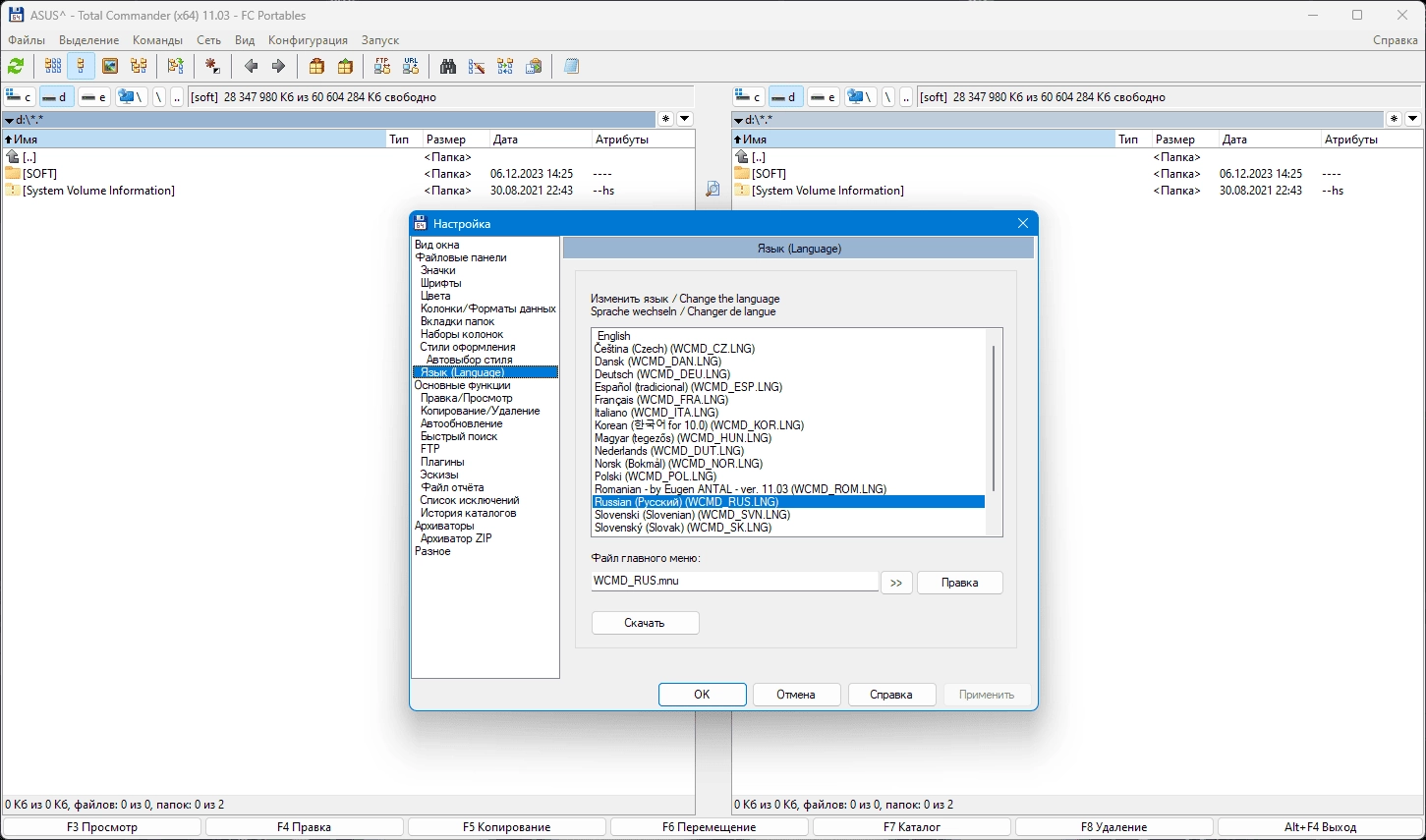Open file search binoculars icon

pyautogui.click(x=448, y=67)
